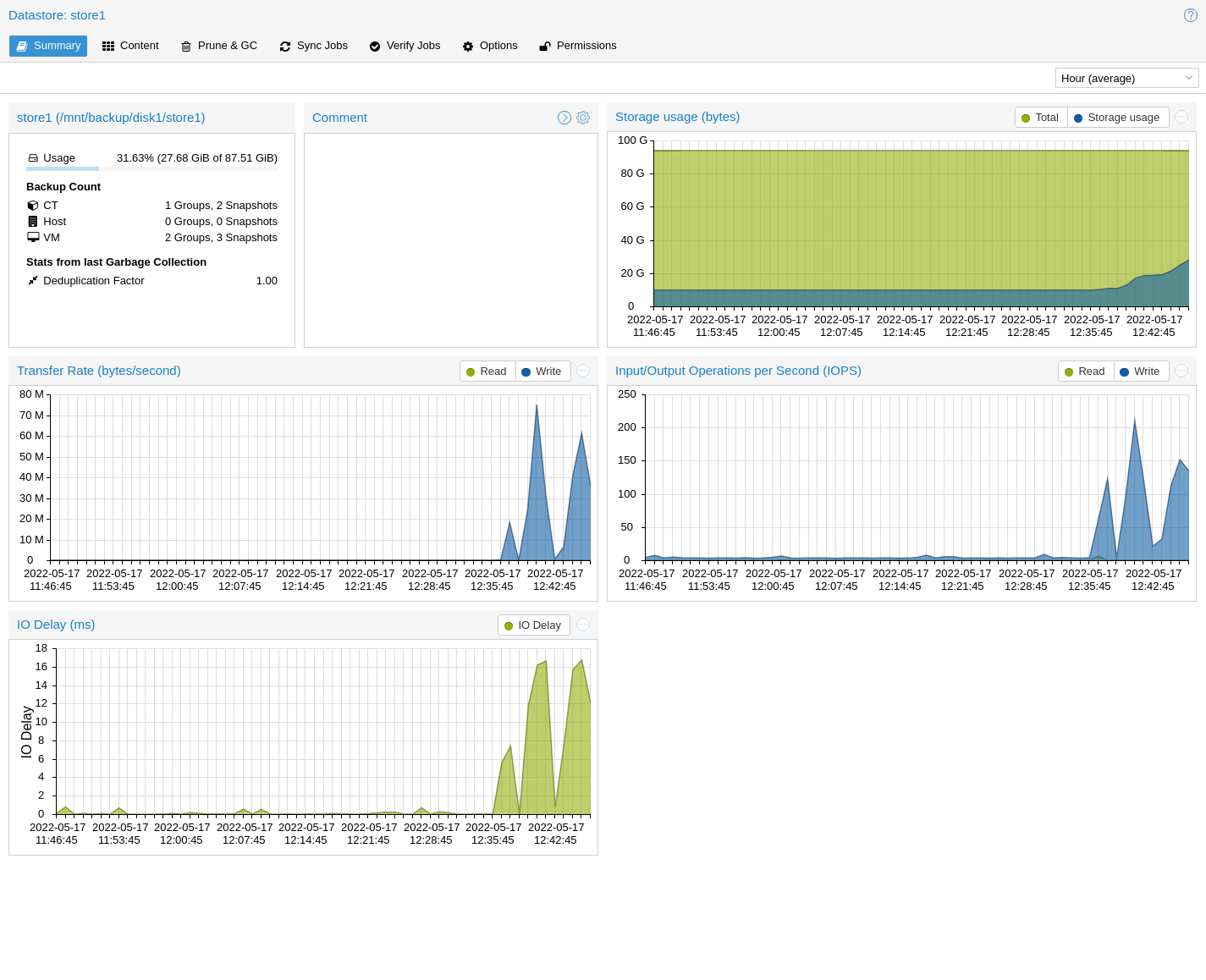Click the Comment panel gear icon
Image resolution: width=1206 pixels, height=980 pixels.
[x=583, y=118]
